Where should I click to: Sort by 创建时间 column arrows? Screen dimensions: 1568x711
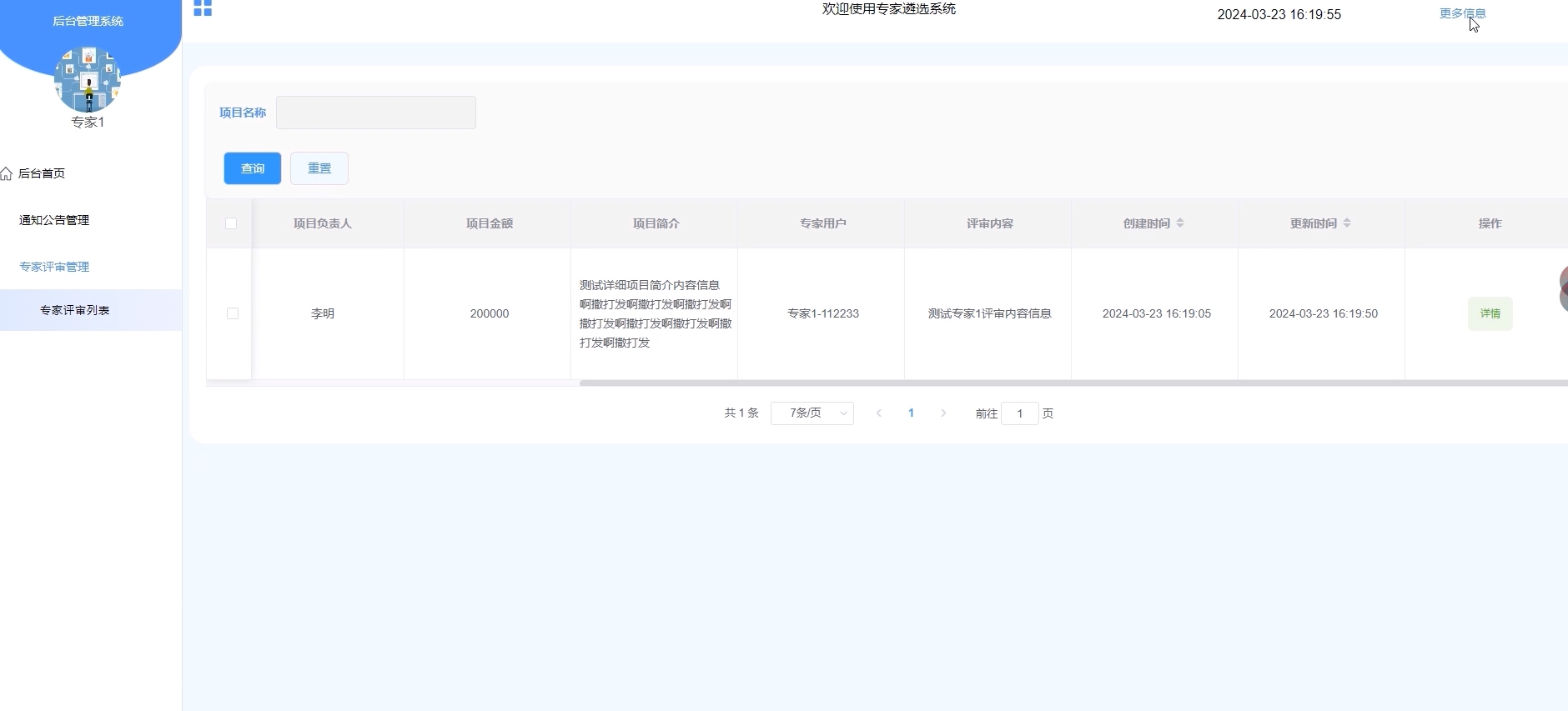click(x=1180, y=223)
